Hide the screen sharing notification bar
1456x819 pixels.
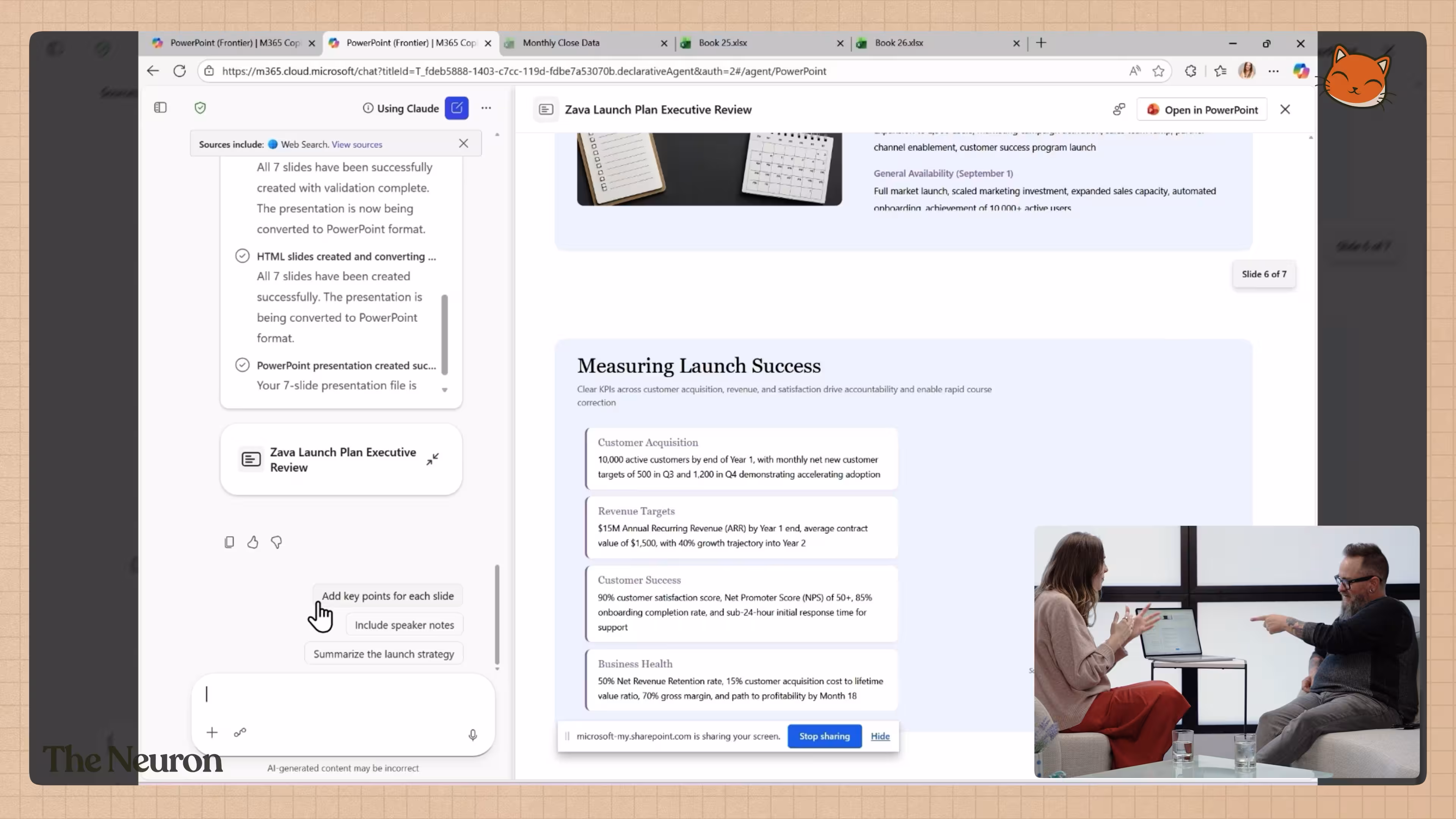880,736
